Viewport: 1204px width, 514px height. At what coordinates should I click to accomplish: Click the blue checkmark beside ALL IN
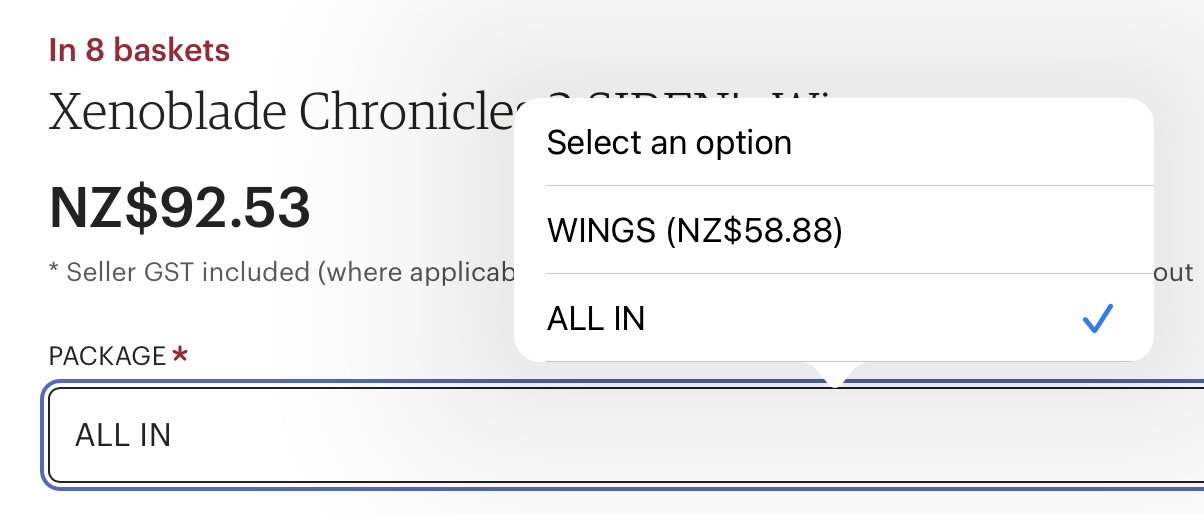pyautogui.click(x=1097, y=319)
